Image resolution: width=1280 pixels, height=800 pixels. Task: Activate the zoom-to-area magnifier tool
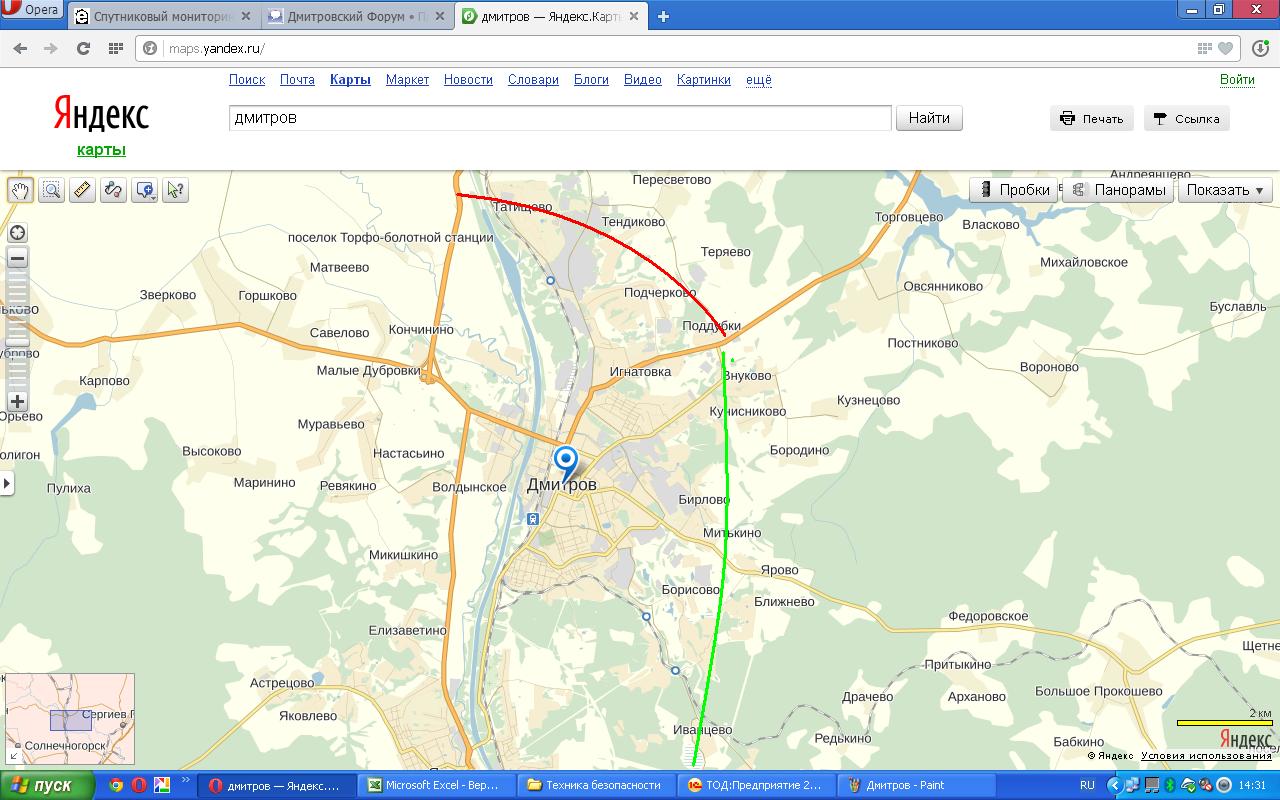[x=51, y=190]
